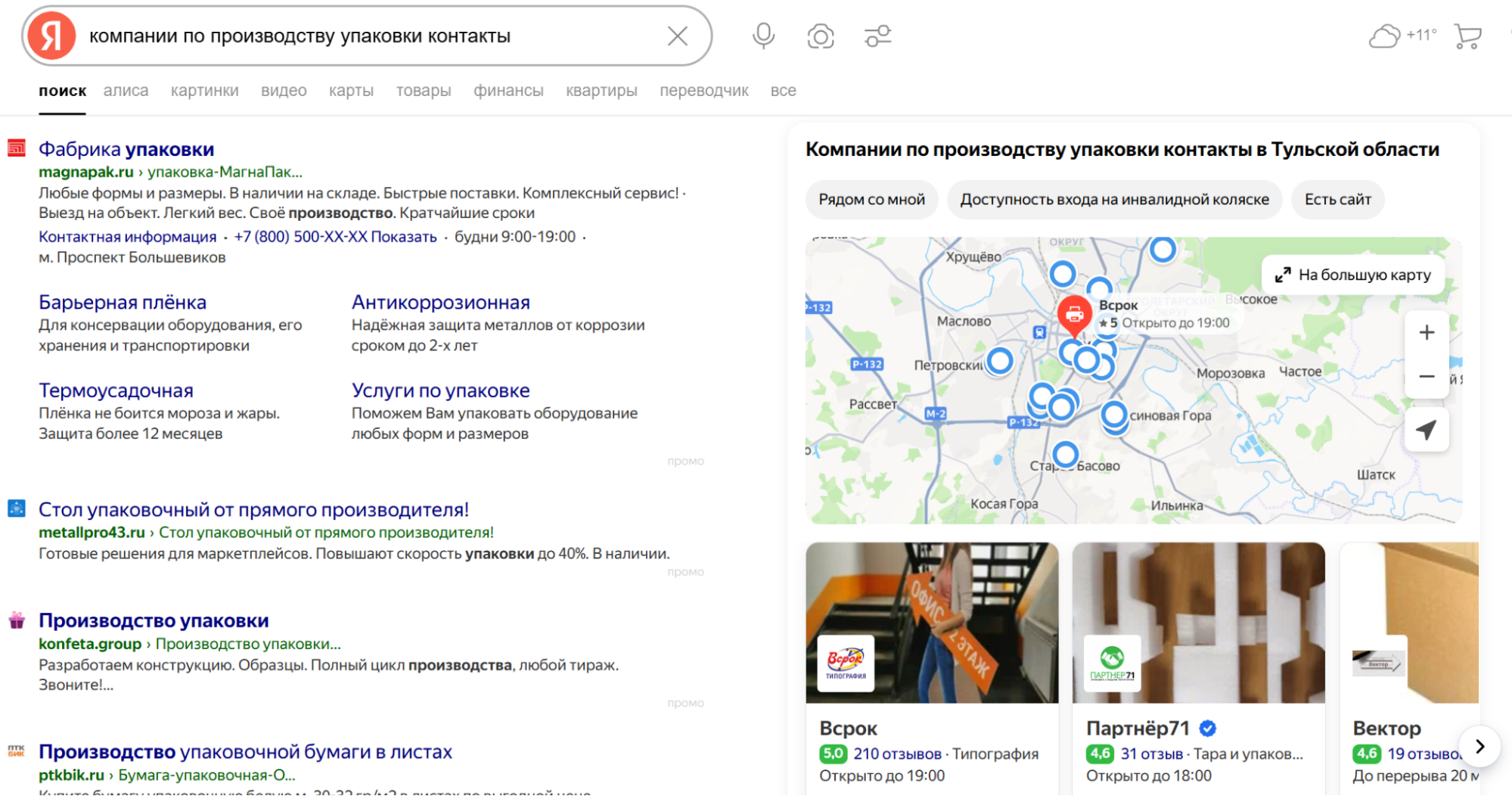
Task: Open the Партнёр71 photo thumbnail
Action: [1199, 623]
